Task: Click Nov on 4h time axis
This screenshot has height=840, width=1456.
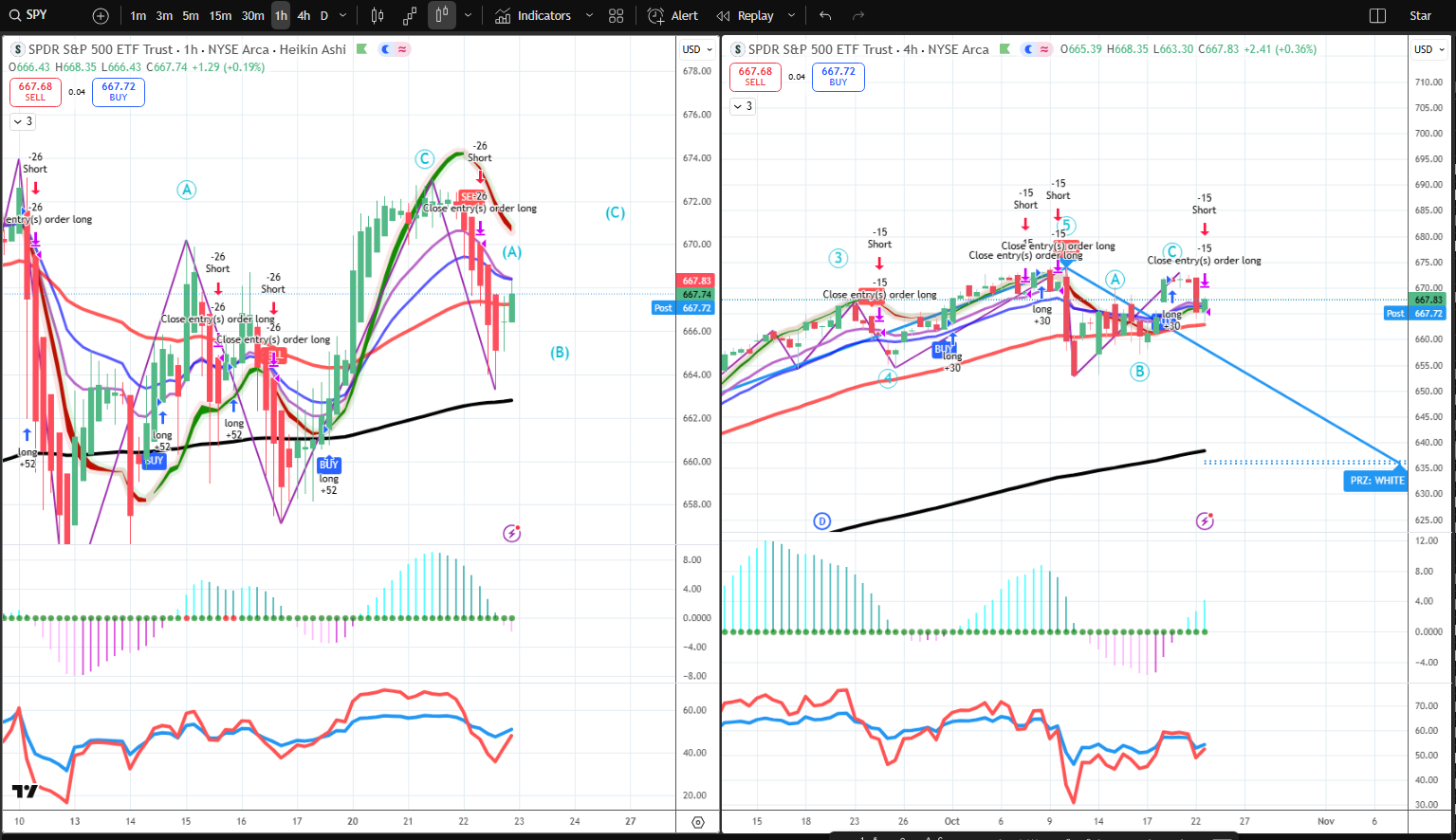Action: [1326, 821]
